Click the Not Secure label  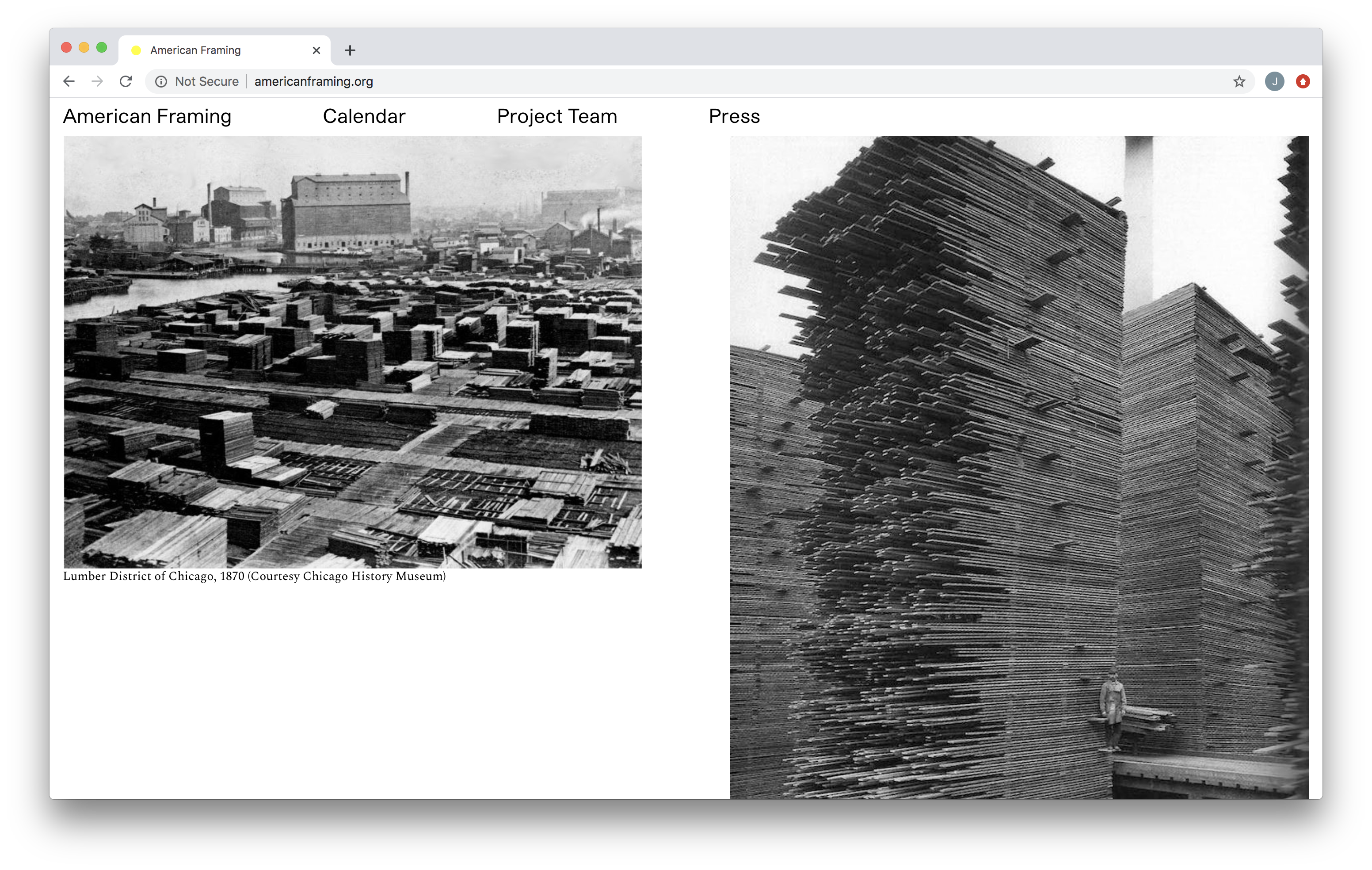pos(206,81)
